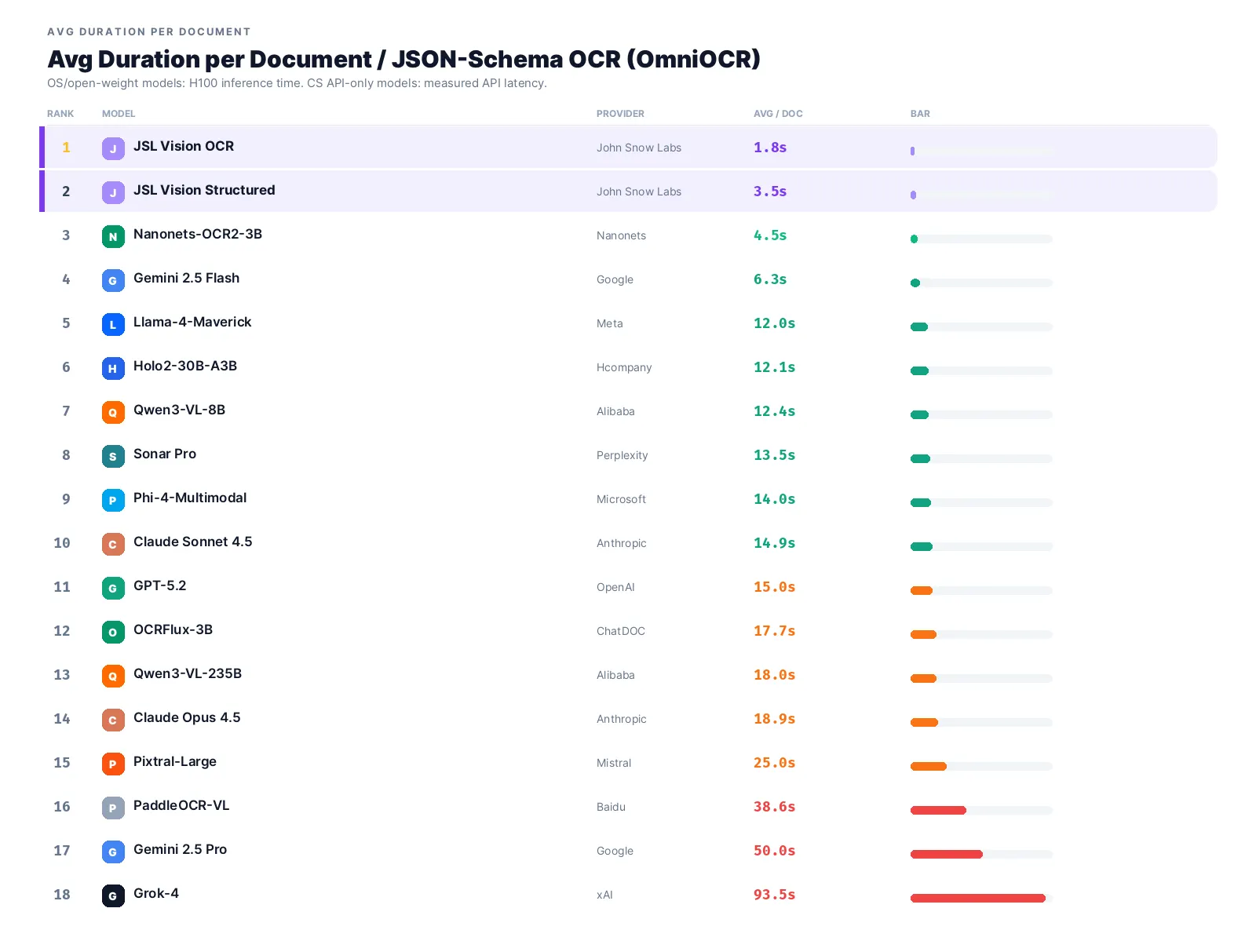Image resolution: width=1256 pixels, height=952 pixels.
Task: Click the PROVIDER column header
Action: click(x=620, y=114)
